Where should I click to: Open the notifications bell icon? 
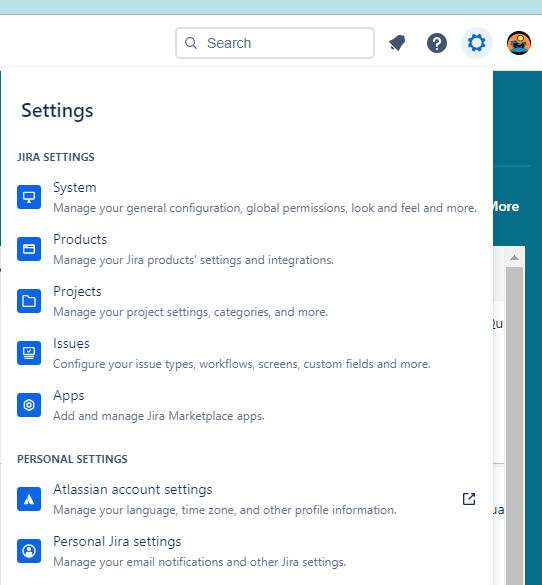coord(397,43)
